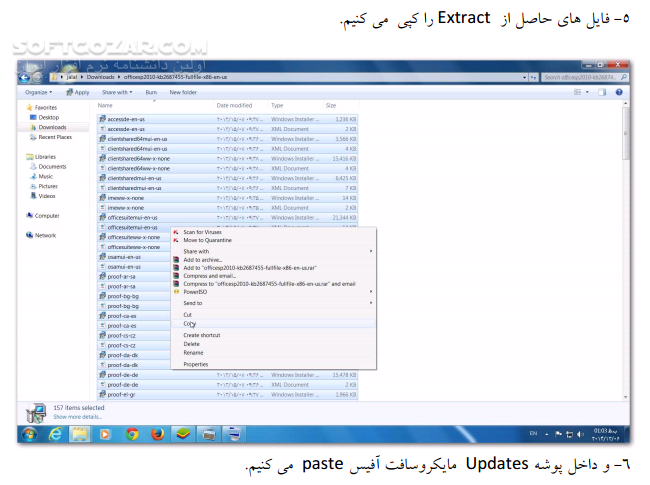This screenshot has width=650, height=485.
Task: Click the installer icon of proof-el-gr
Action: click(102, 394)
